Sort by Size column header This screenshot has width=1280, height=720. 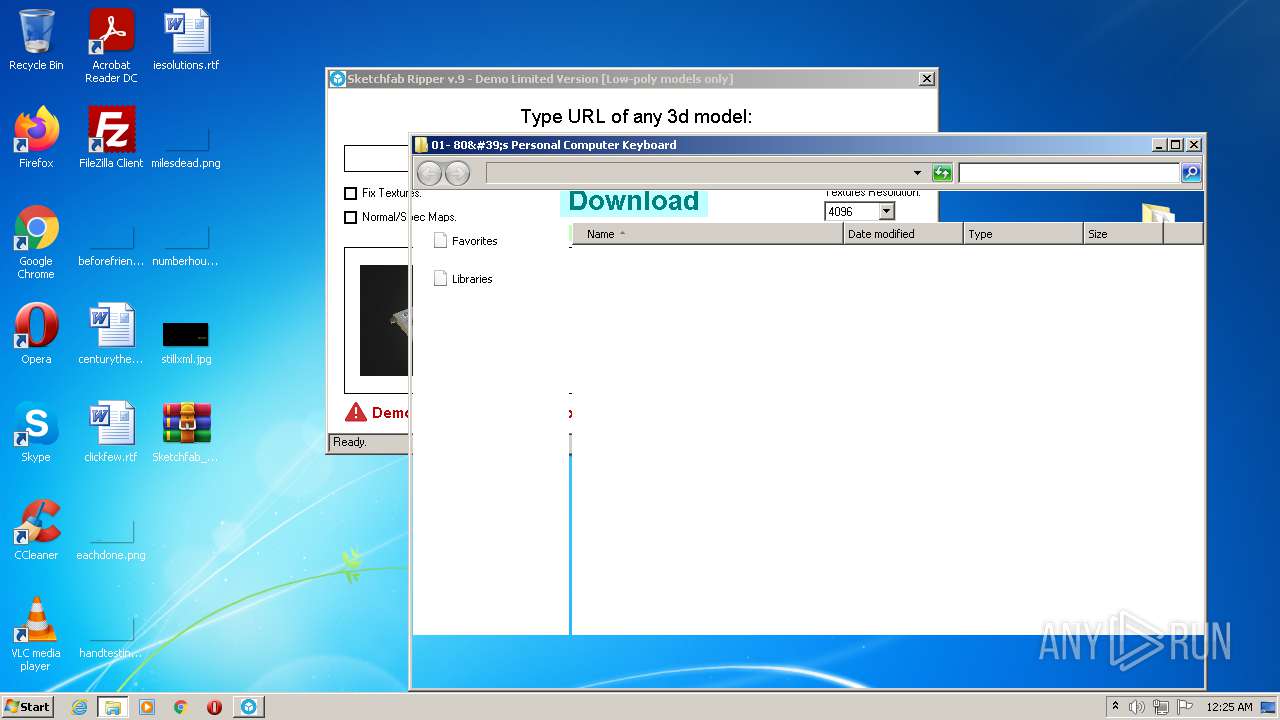[x=1123, y=234]
